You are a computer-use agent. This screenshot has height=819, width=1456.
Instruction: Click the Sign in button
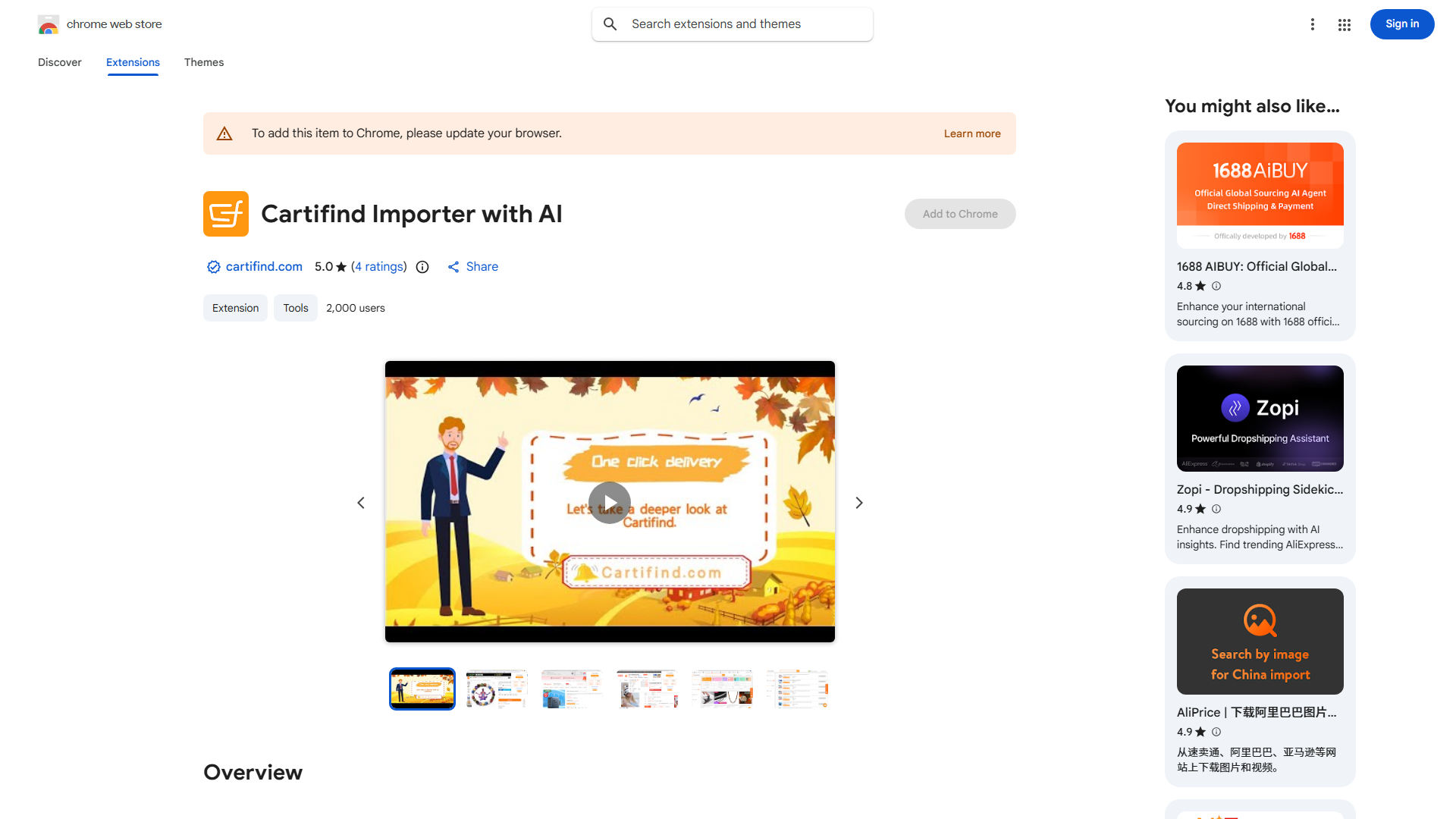[x=1402, y=24]
